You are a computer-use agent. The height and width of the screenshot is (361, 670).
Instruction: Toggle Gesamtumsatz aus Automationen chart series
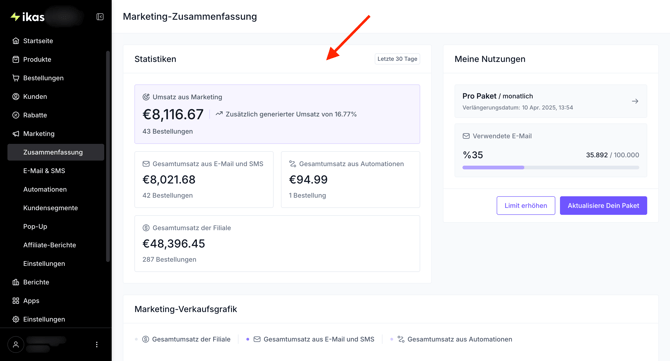[455, 339]
